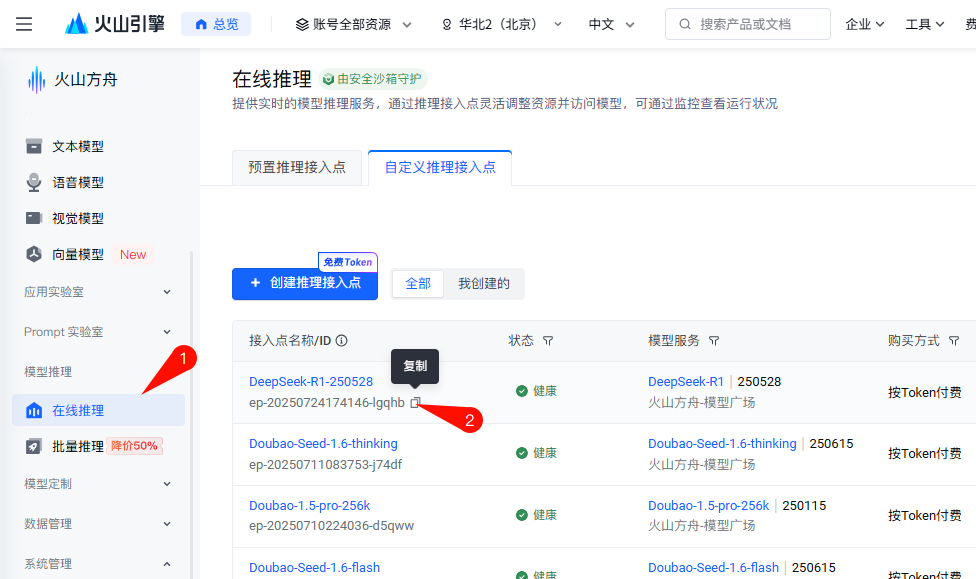Viewport: 976px width, 579px height.
Task: Collapse 系统管理 section
Action: pos(98,563)
